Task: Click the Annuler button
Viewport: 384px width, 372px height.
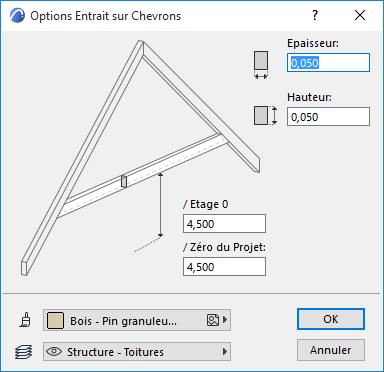Action: (x=331, y=350)
